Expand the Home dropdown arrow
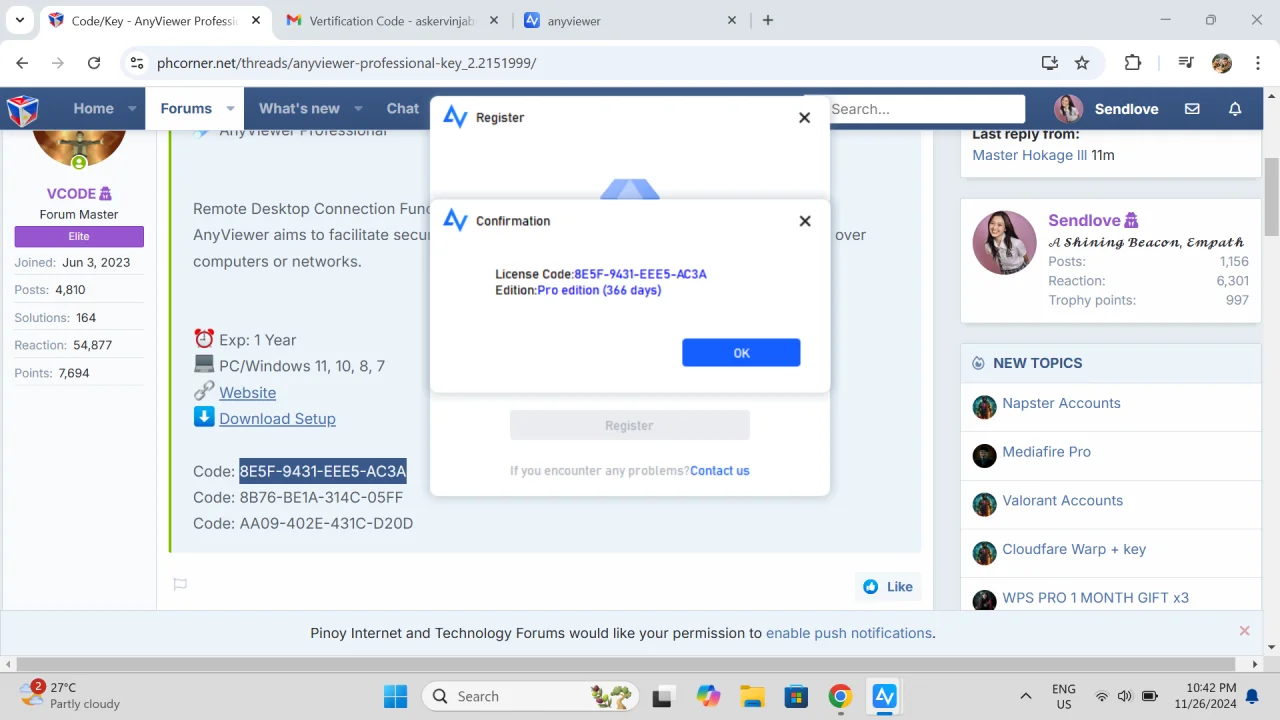Viewport: 1280px width, 720px height. point(131,108)
